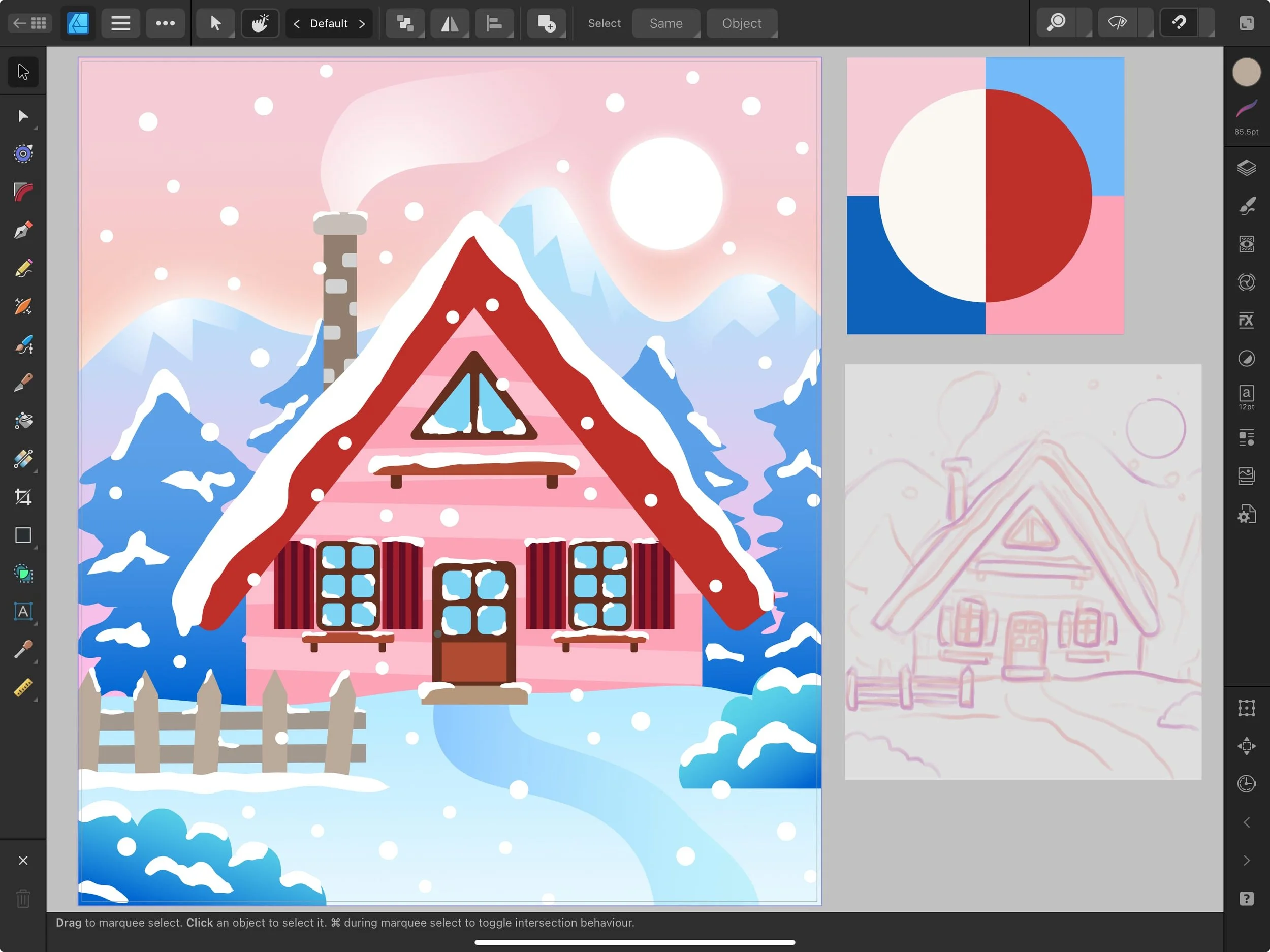1270x952 pixels.
Task: Open the three-dot more options menu
Action: pyautogui.click(x=165, y=23)
